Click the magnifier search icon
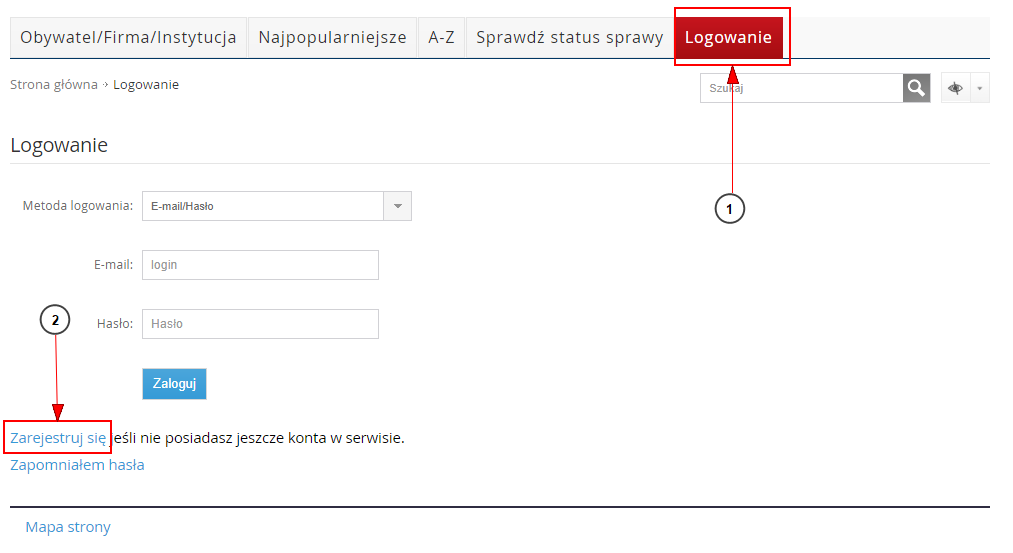 [x=916, y=88]
